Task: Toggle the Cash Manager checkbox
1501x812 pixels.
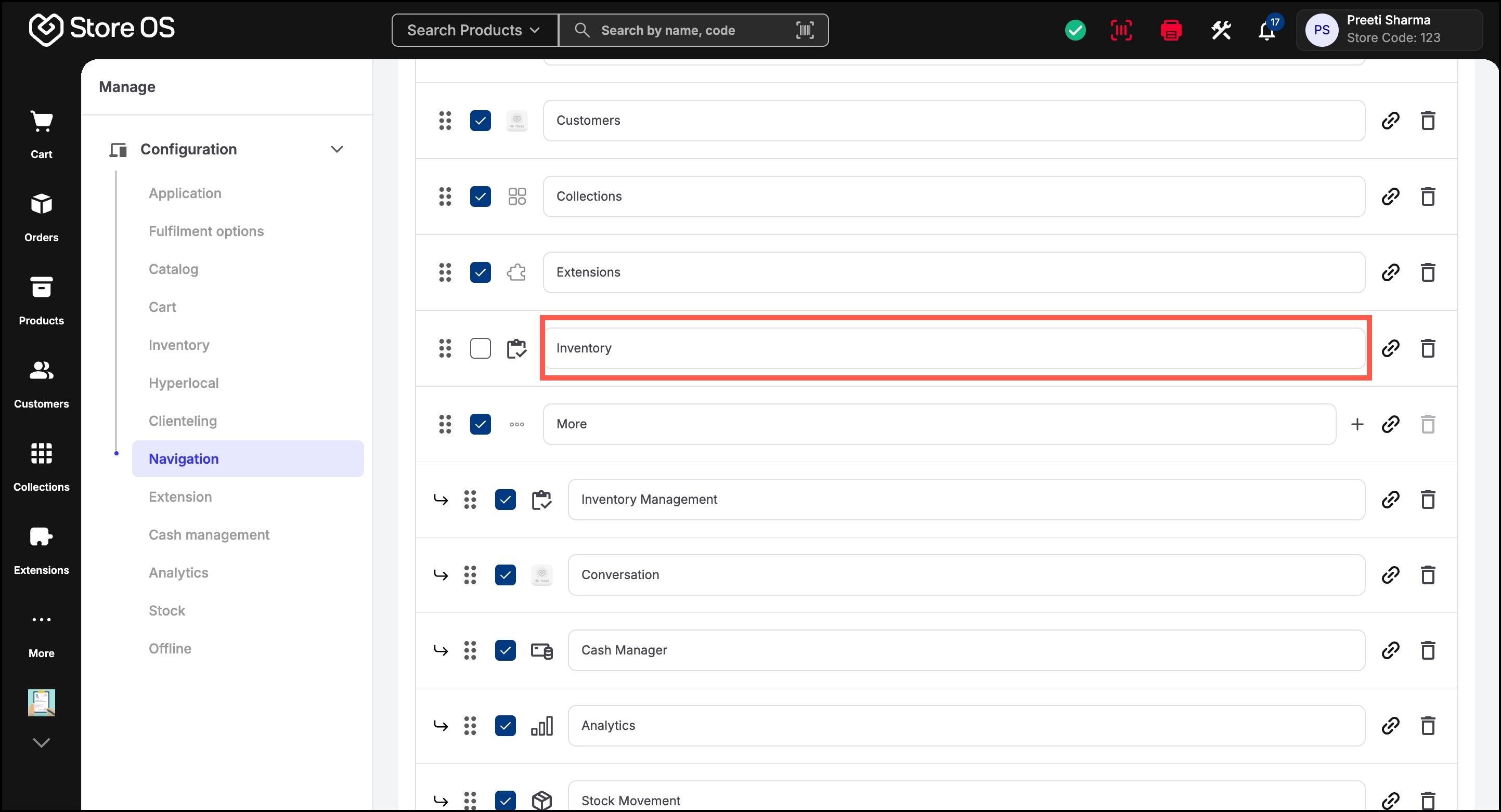Action: tap(505, 650)
